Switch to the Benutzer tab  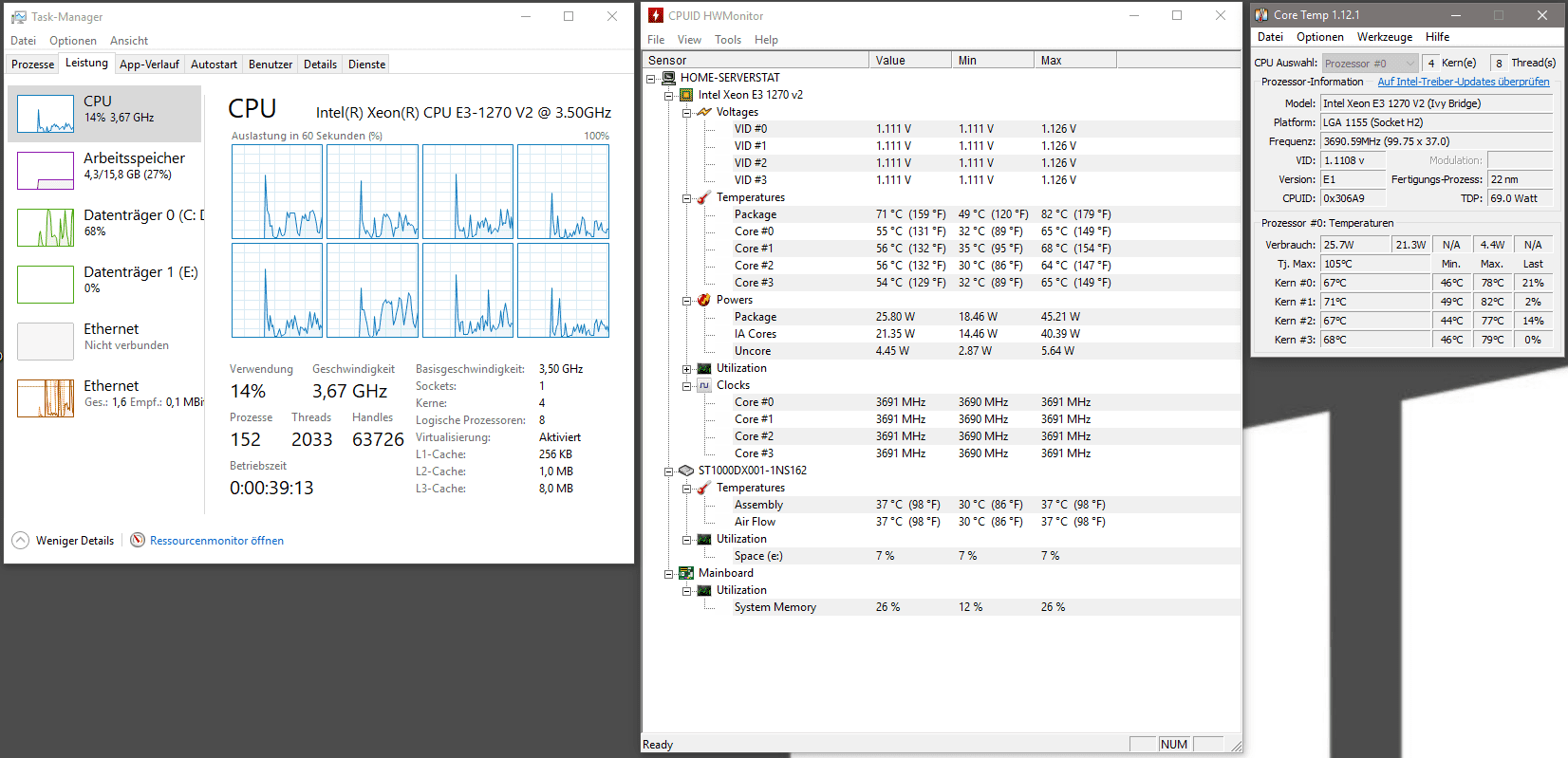coord(271,65)
